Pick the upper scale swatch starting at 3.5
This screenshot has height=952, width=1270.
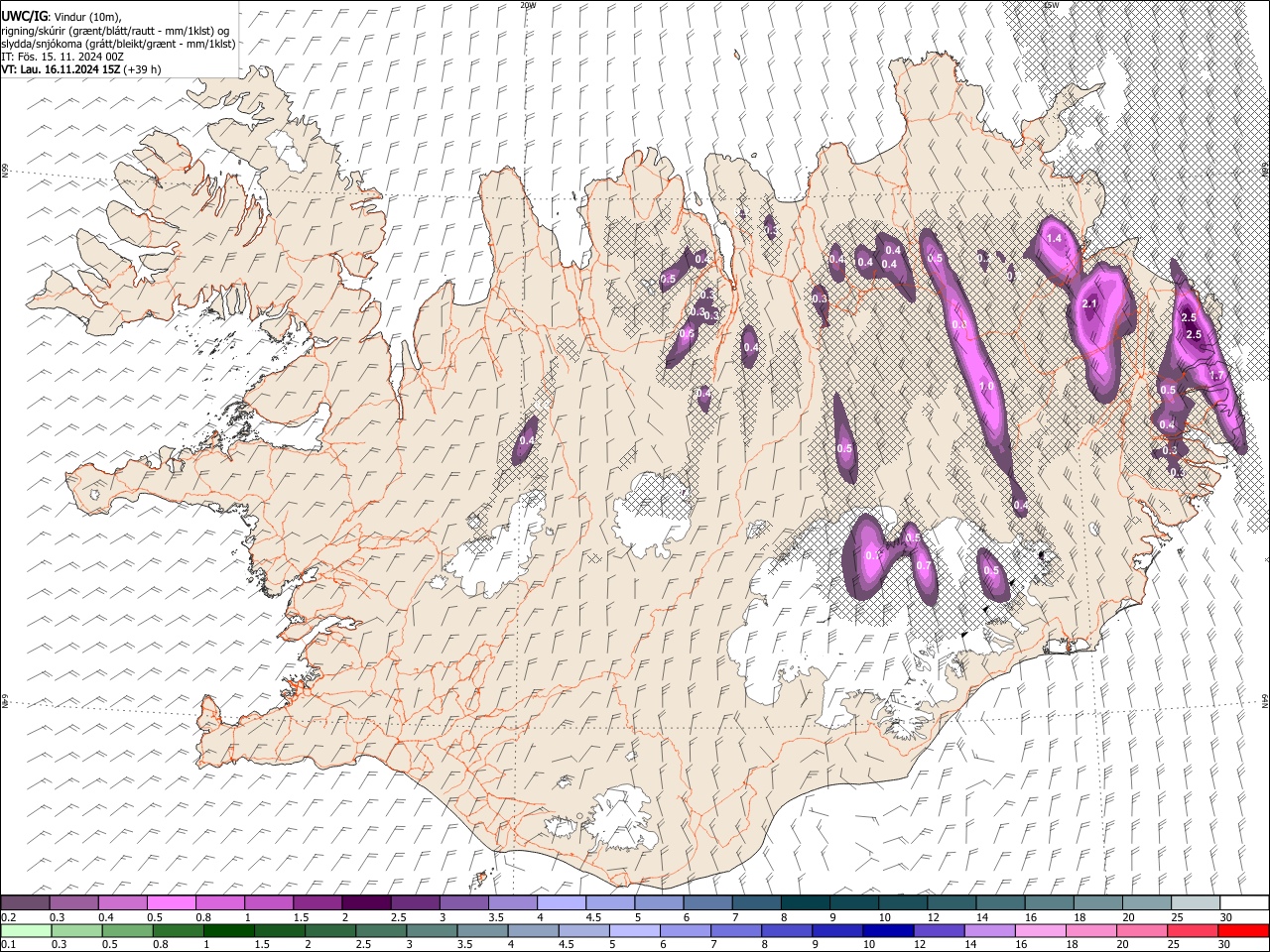pos(512,903)
